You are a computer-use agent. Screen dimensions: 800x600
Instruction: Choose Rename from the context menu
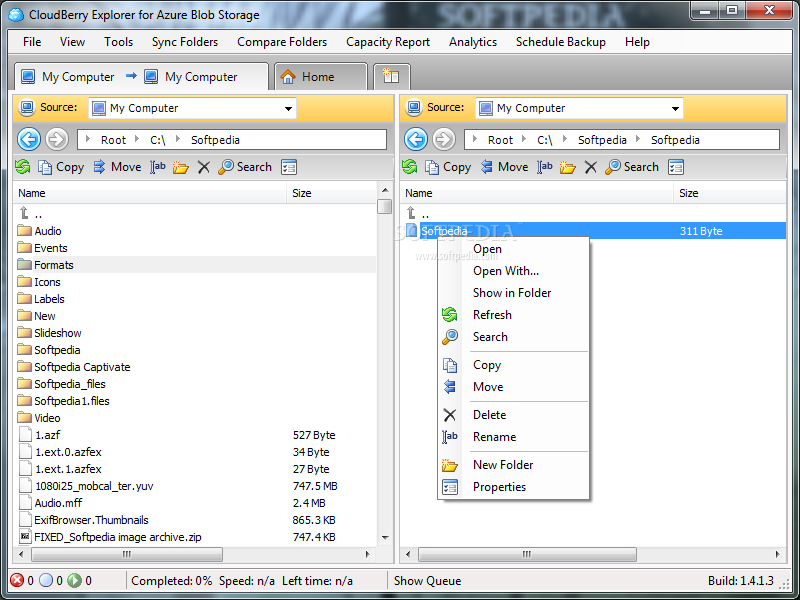click(x=513, y=437)
